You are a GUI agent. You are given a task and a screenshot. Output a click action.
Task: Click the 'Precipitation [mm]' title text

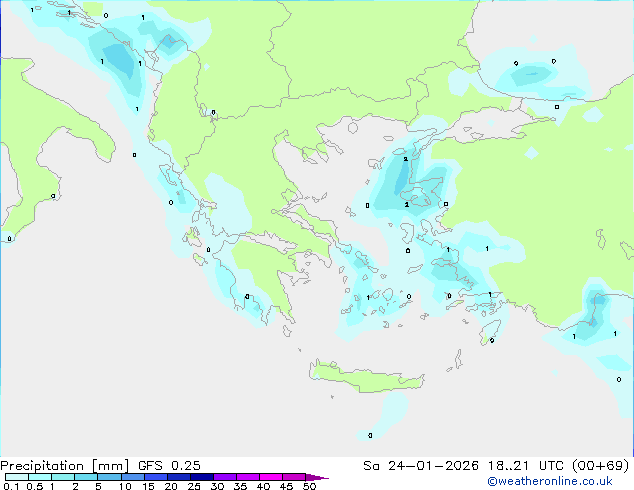[65, 466]
